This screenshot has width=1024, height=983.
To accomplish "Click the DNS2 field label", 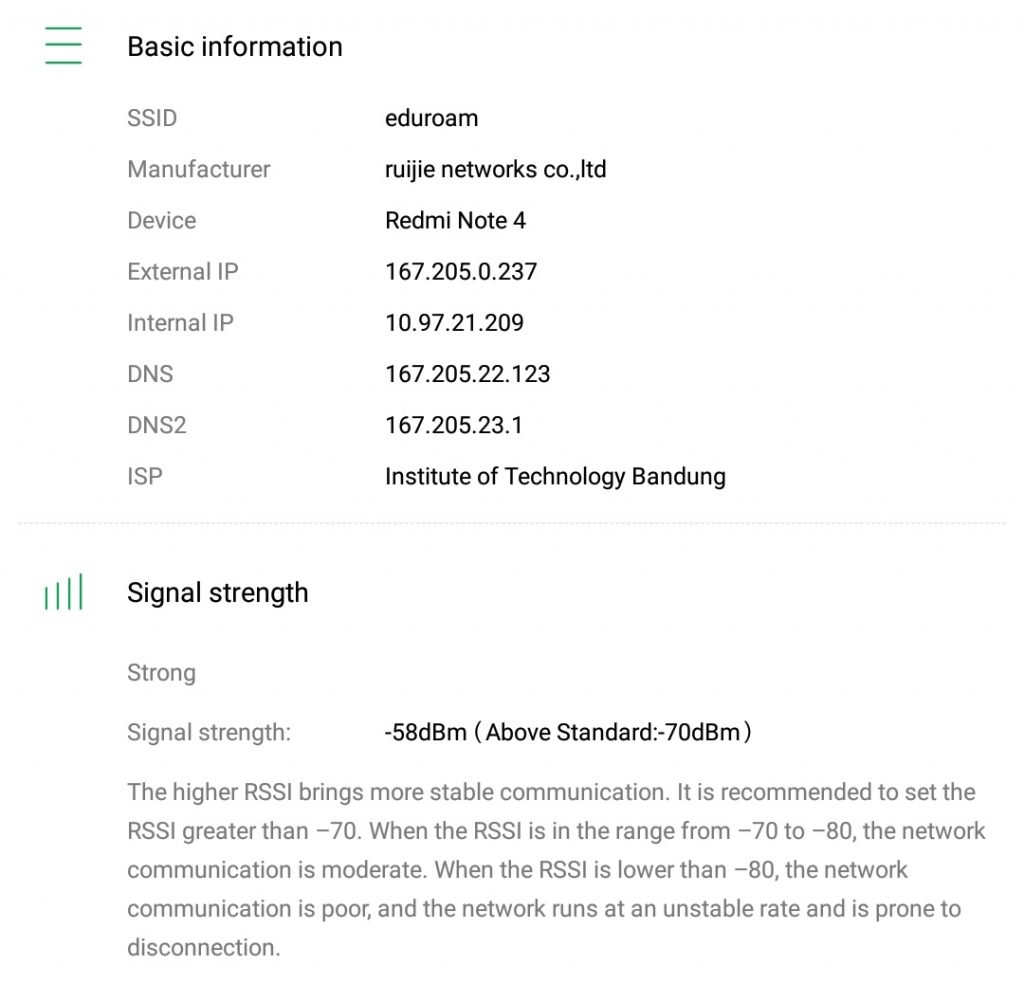I will pyautogui.click(x=156, y=425).
